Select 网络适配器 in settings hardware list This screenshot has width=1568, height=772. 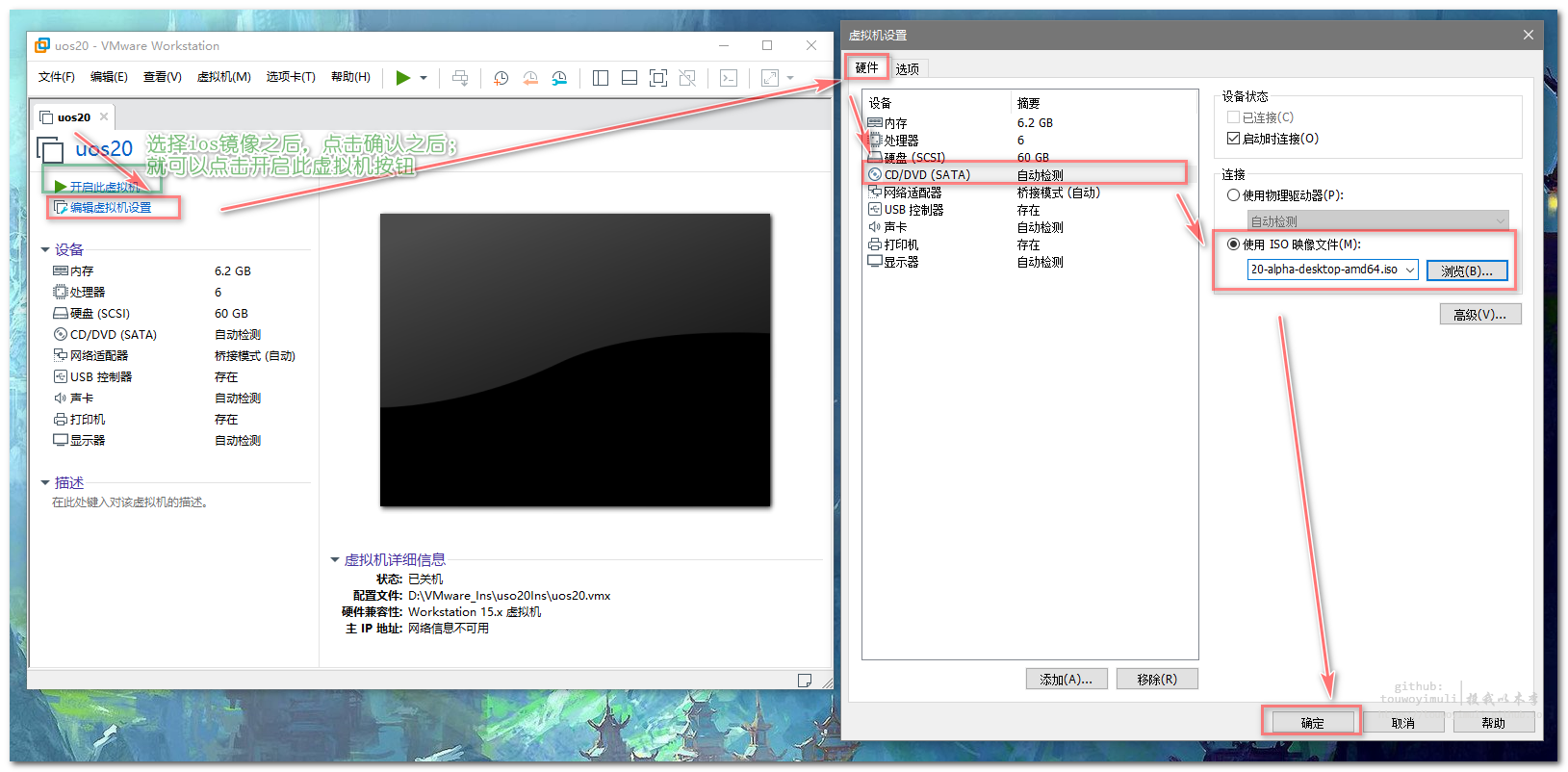click(1031, 193)
